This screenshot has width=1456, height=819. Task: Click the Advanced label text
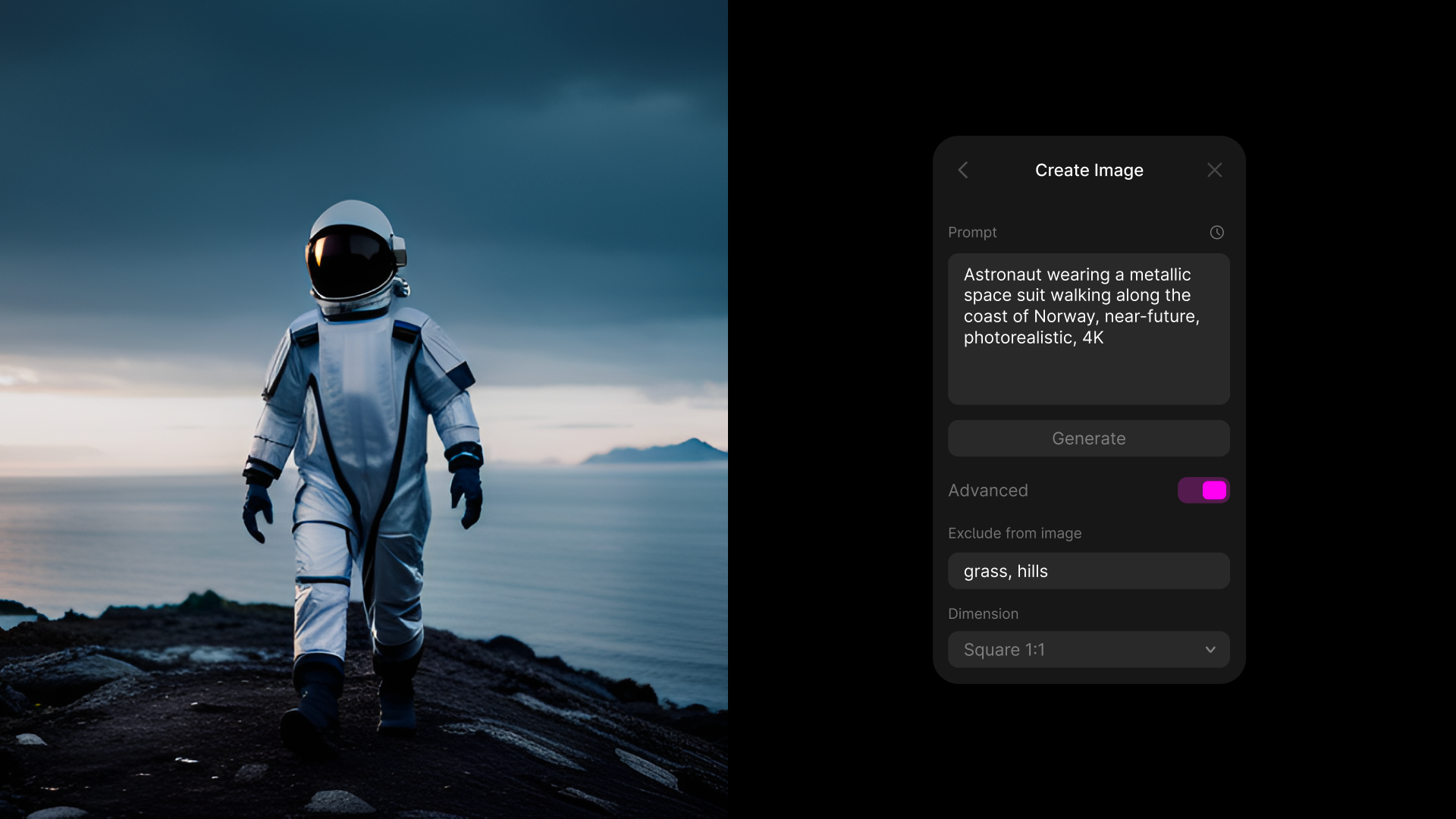[x=987, y=491]
